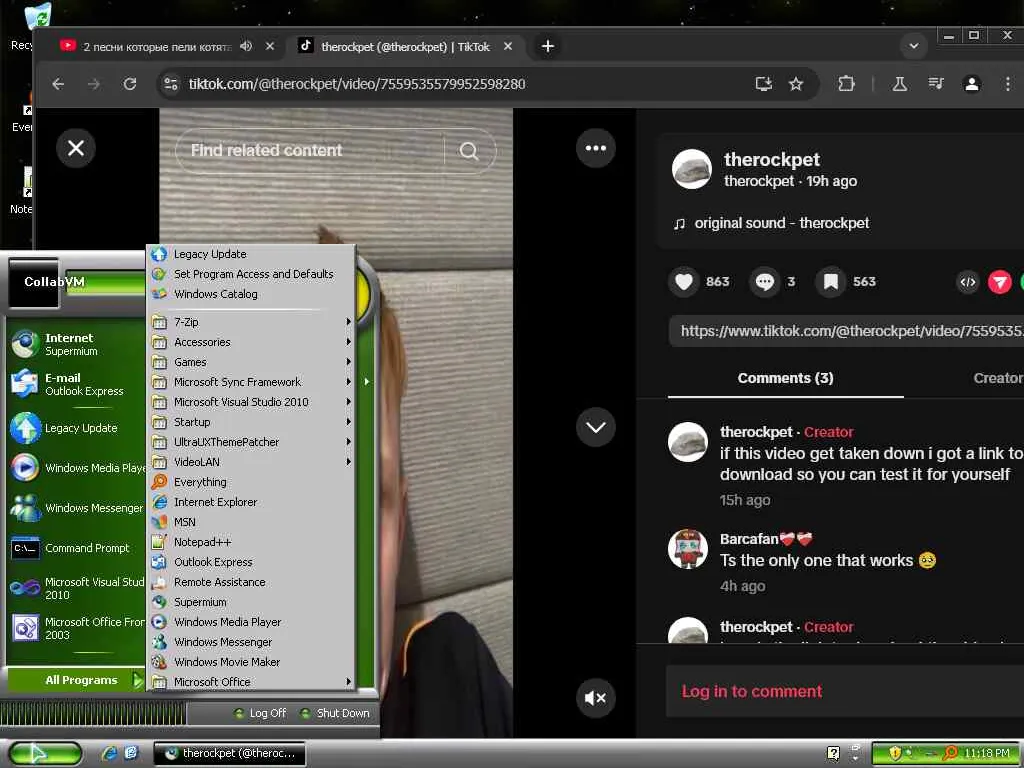Image resolution: width=1024 pixels, height=768 pixels.
Task: Go to next video with down chevron
Action: point(596,427)
